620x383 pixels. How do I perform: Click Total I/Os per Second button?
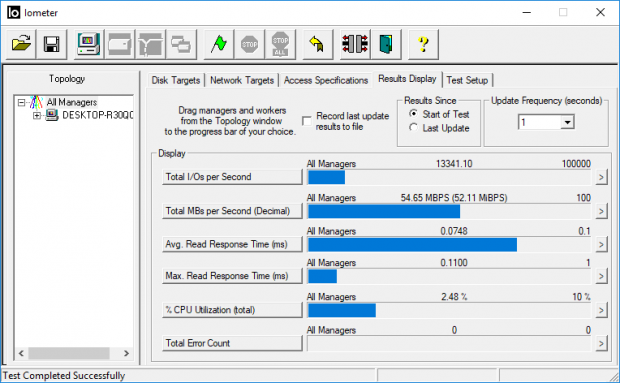[232, 177]
